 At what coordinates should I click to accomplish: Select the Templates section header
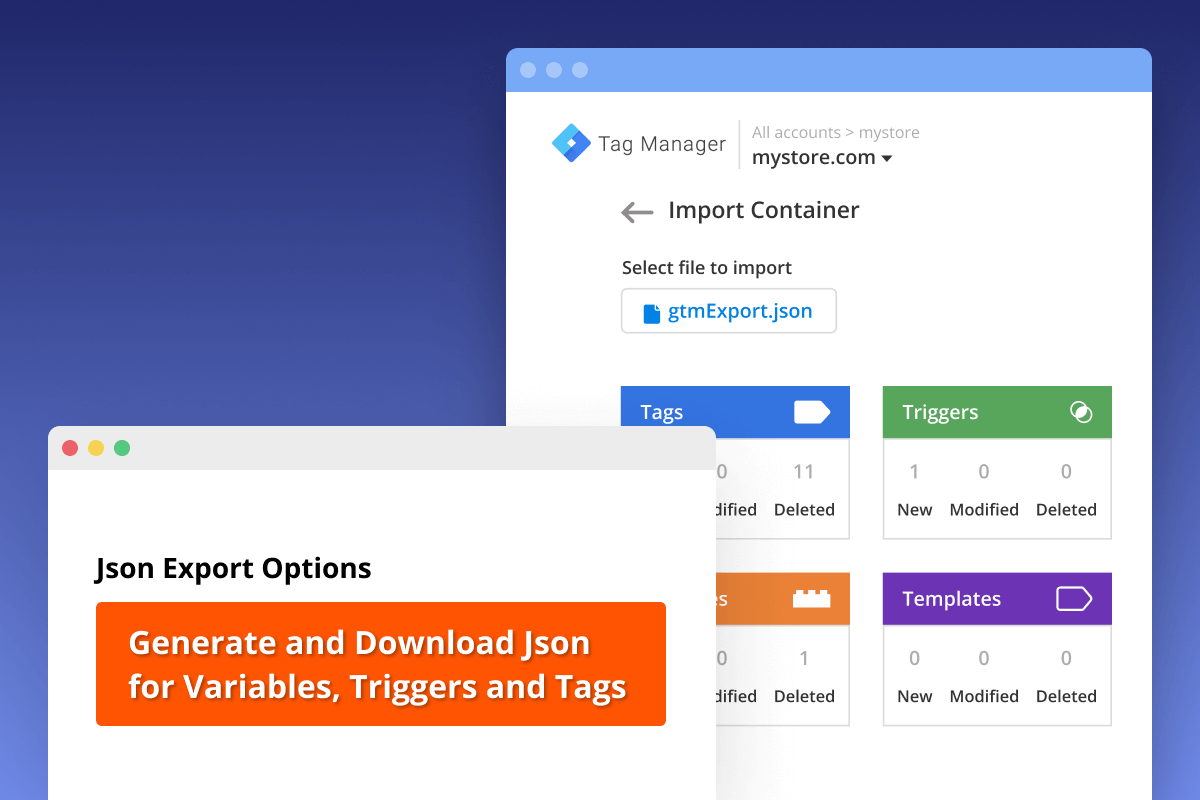[951, 598]
